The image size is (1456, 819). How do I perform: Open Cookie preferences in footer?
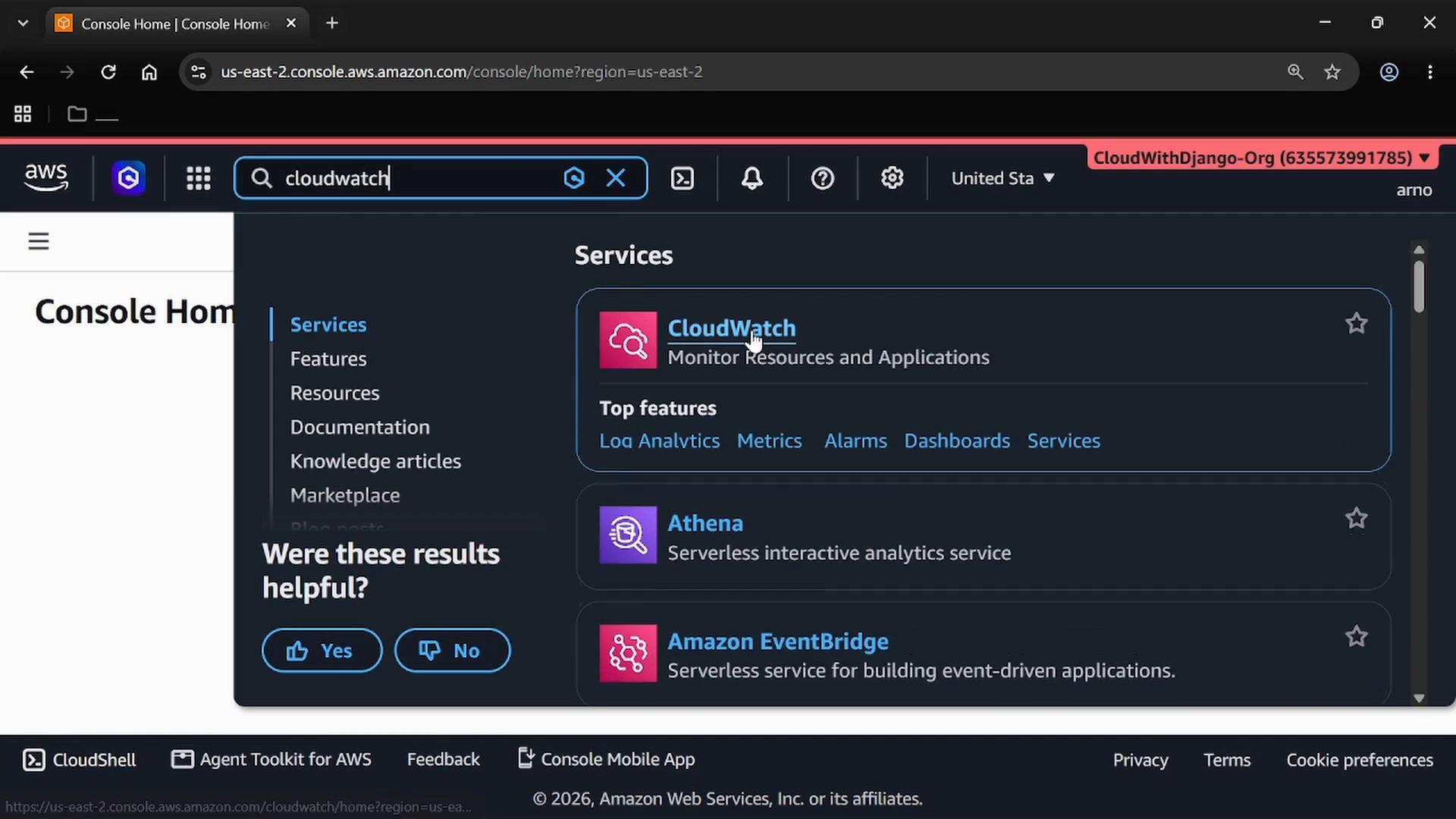(1359, 760)
